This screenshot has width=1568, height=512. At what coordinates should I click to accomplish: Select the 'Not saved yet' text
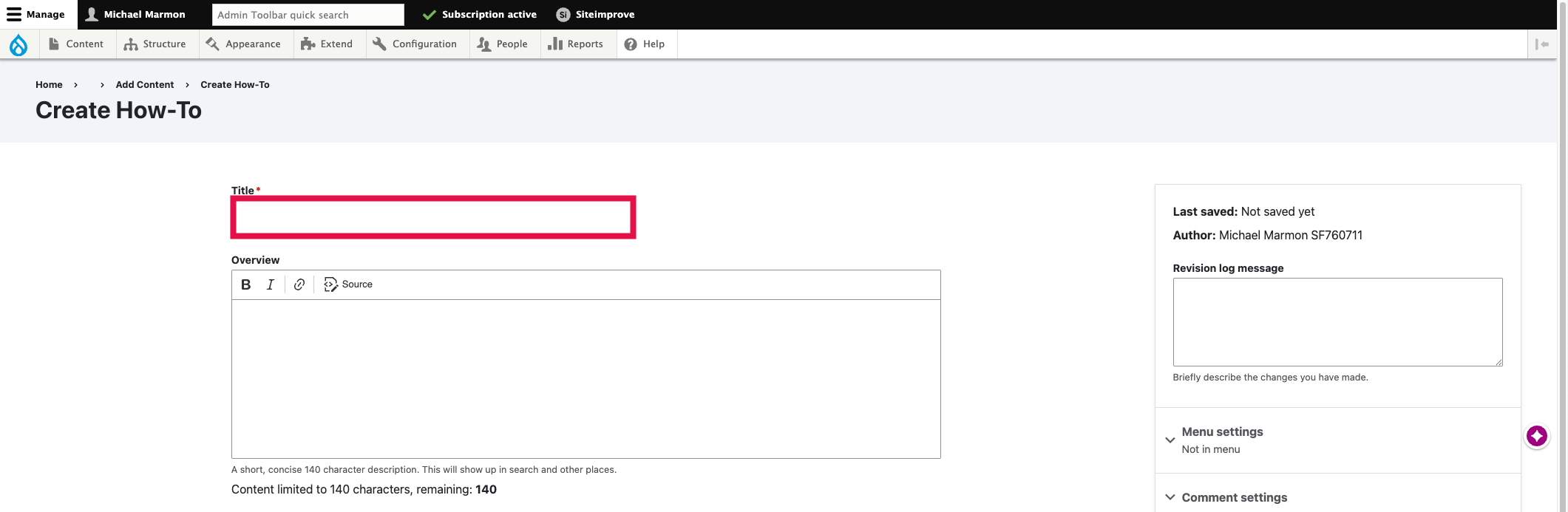[x=1277, y=212]
